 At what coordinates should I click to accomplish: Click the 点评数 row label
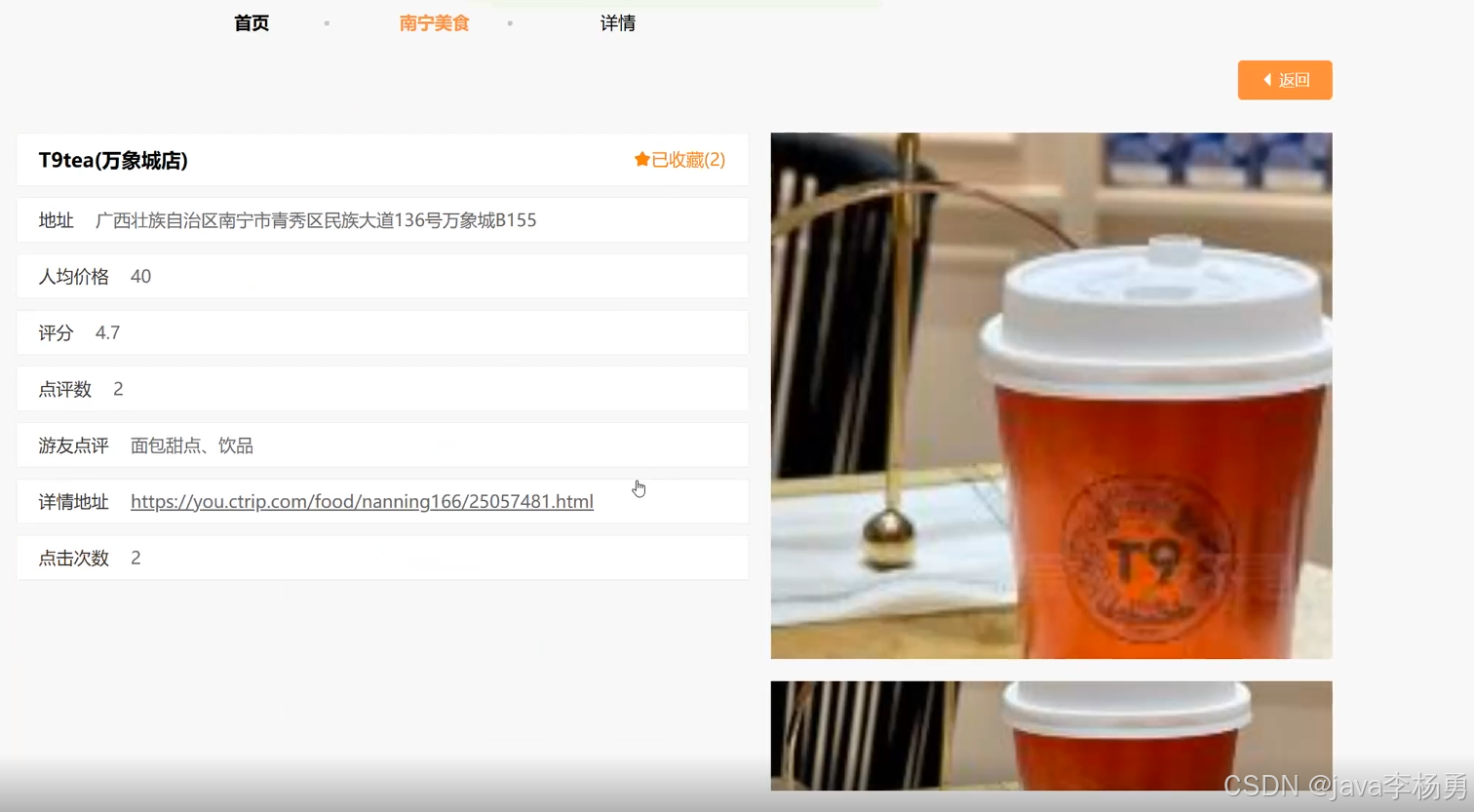tap(64, 390)
